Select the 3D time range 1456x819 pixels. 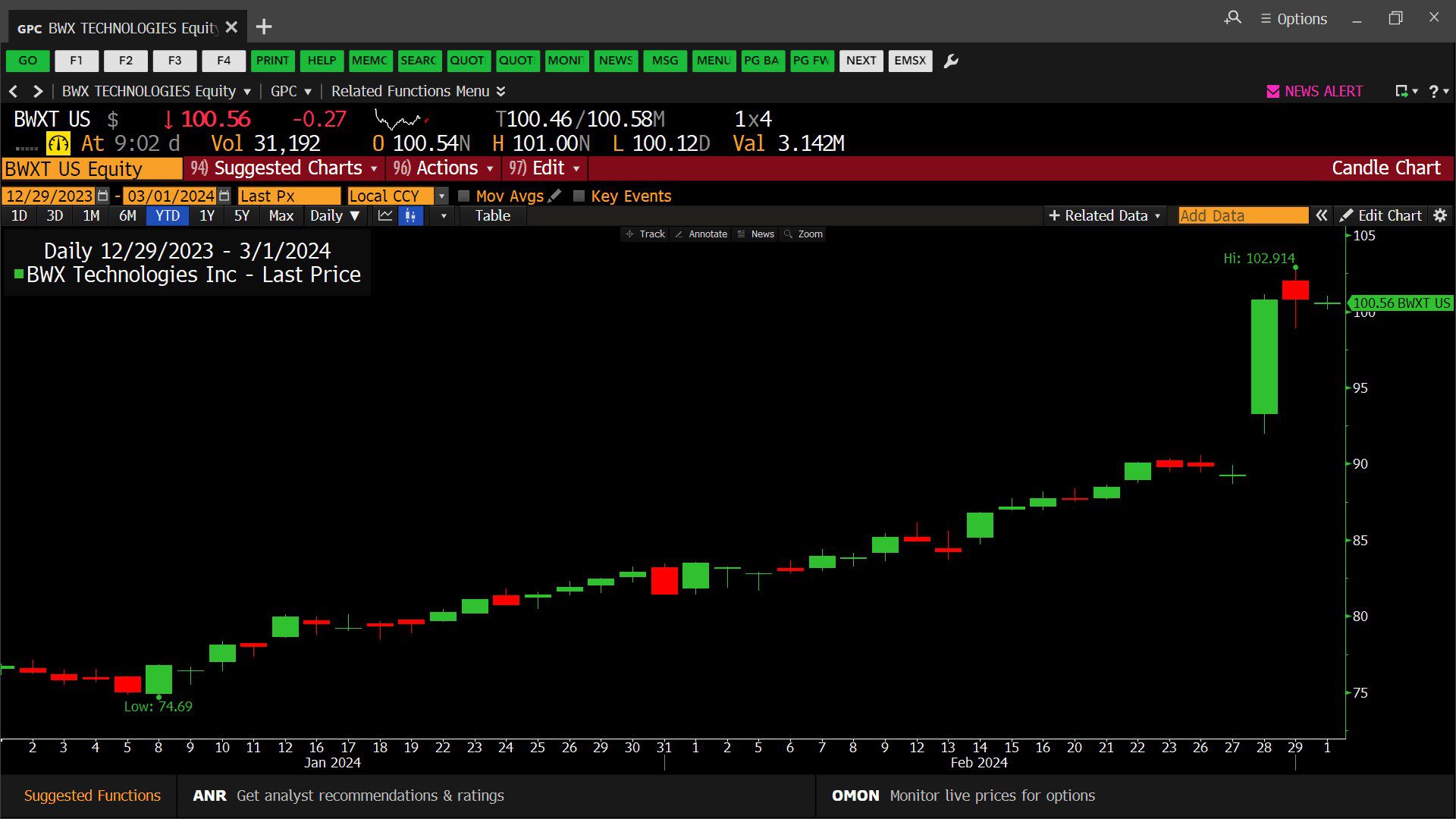tap(55, 216)
